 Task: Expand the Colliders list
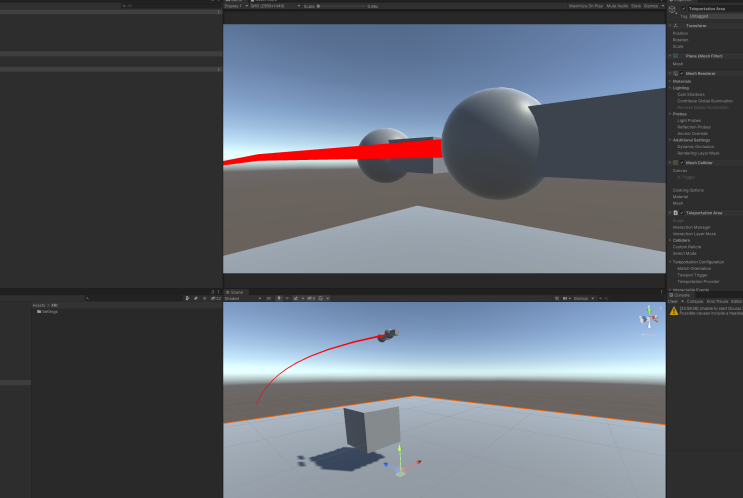click(x=670, y=240)
